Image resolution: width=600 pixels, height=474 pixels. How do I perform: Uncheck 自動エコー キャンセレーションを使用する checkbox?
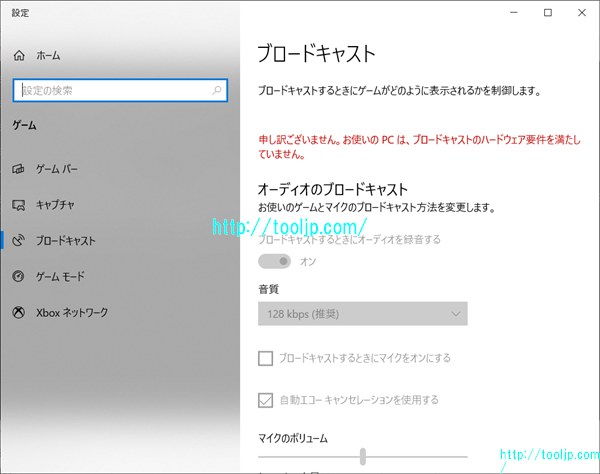coord(266,400)
